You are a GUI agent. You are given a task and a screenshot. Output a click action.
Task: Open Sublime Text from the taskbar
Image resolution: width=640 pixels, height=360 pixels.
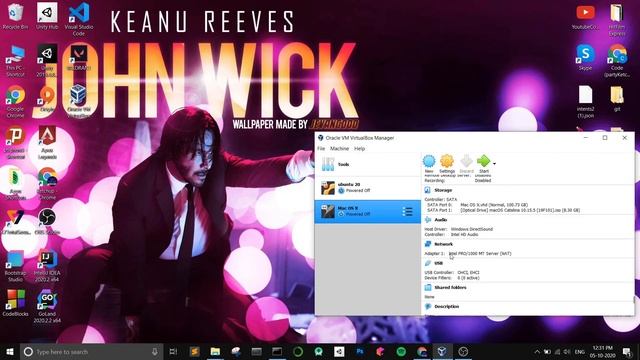tap(195, 351)
